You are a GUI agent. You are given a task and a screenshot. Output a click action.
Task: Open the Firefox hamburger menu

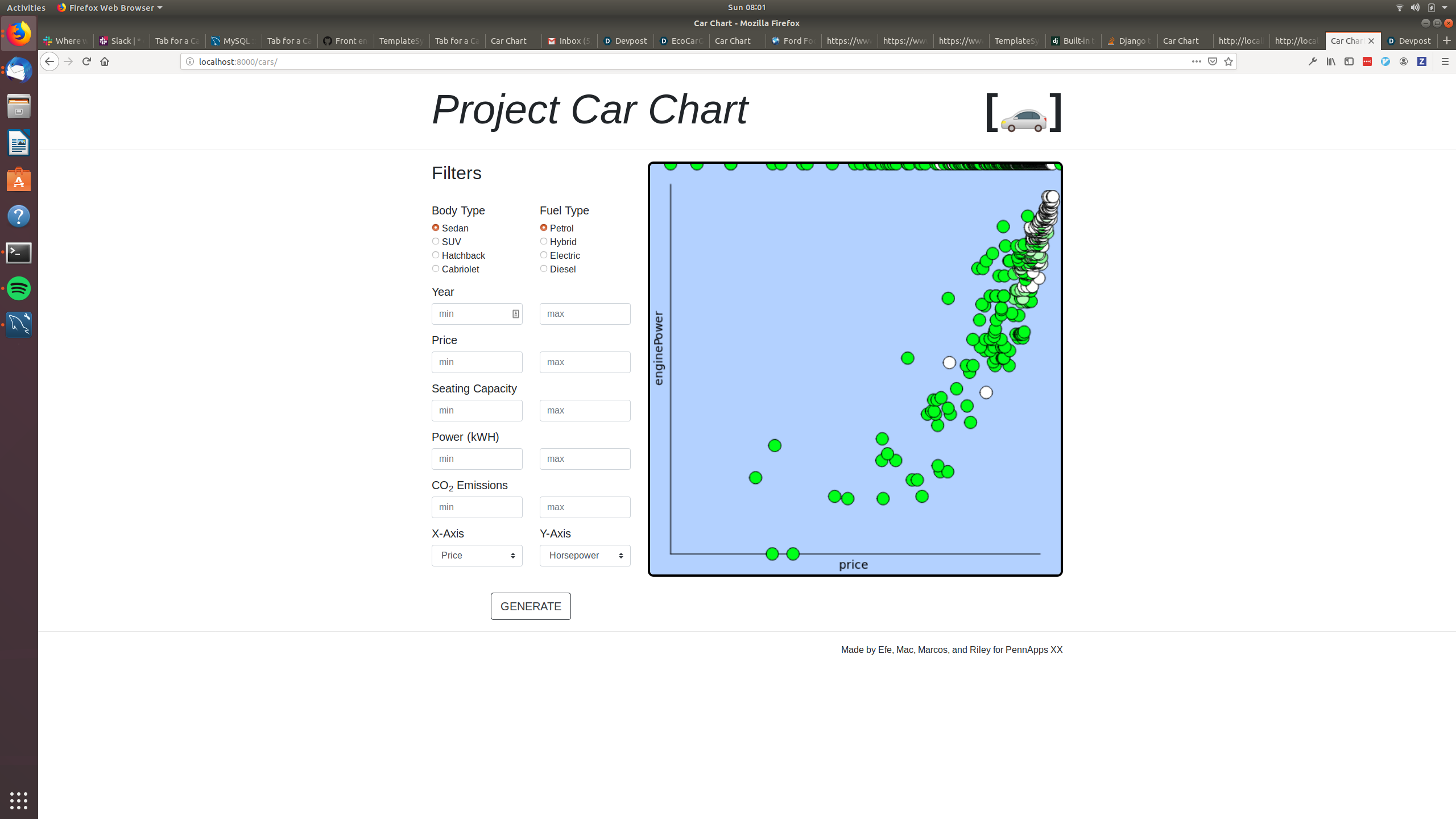1445,61
